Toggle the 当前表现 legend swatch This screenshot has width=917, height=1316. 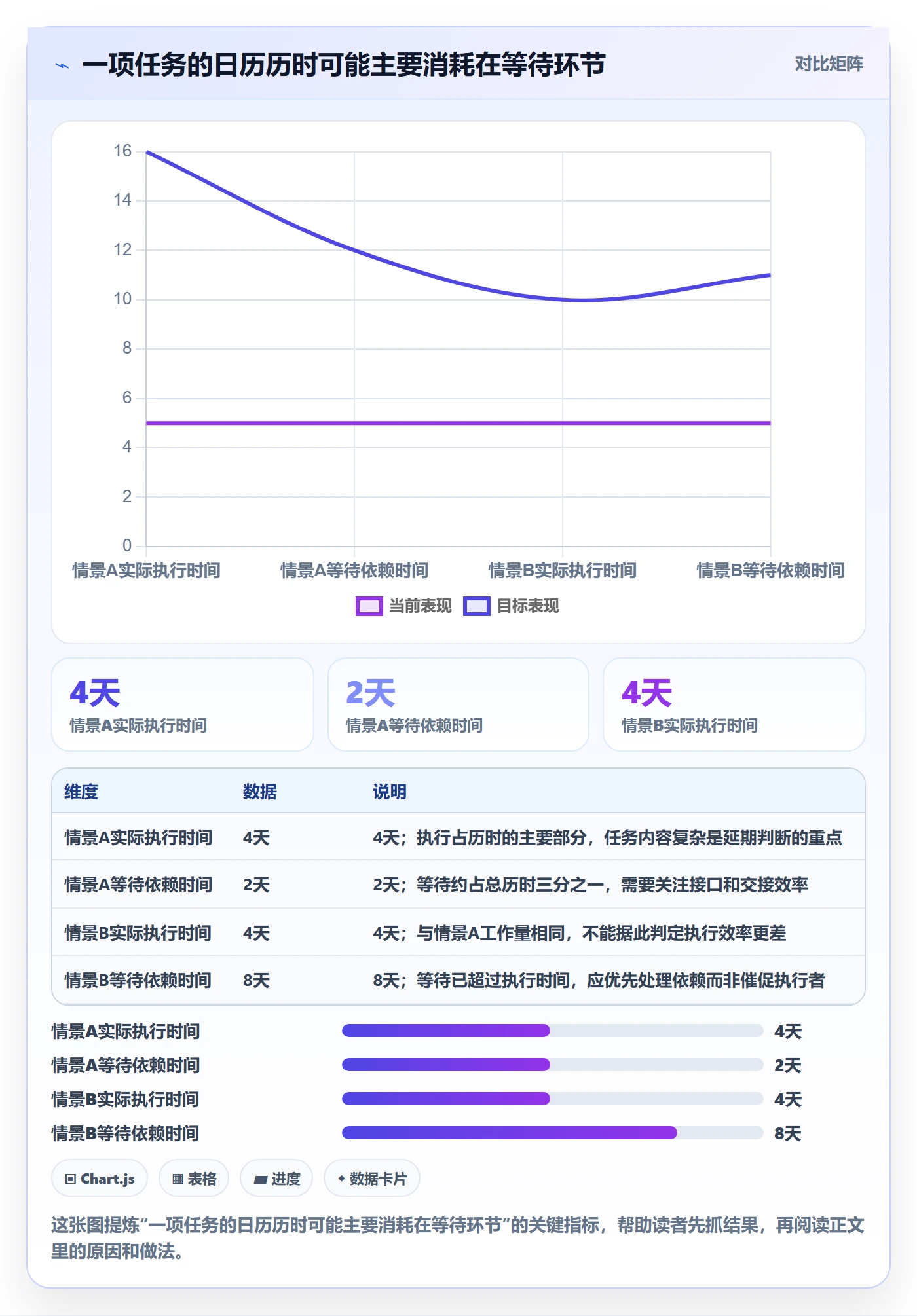[x=369, y=606]
